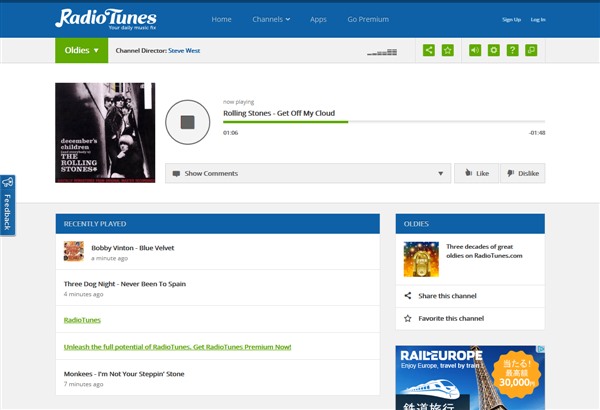Click the audio level bars indicator
Viewport: 600px width, 410px height.
(382, 52)
